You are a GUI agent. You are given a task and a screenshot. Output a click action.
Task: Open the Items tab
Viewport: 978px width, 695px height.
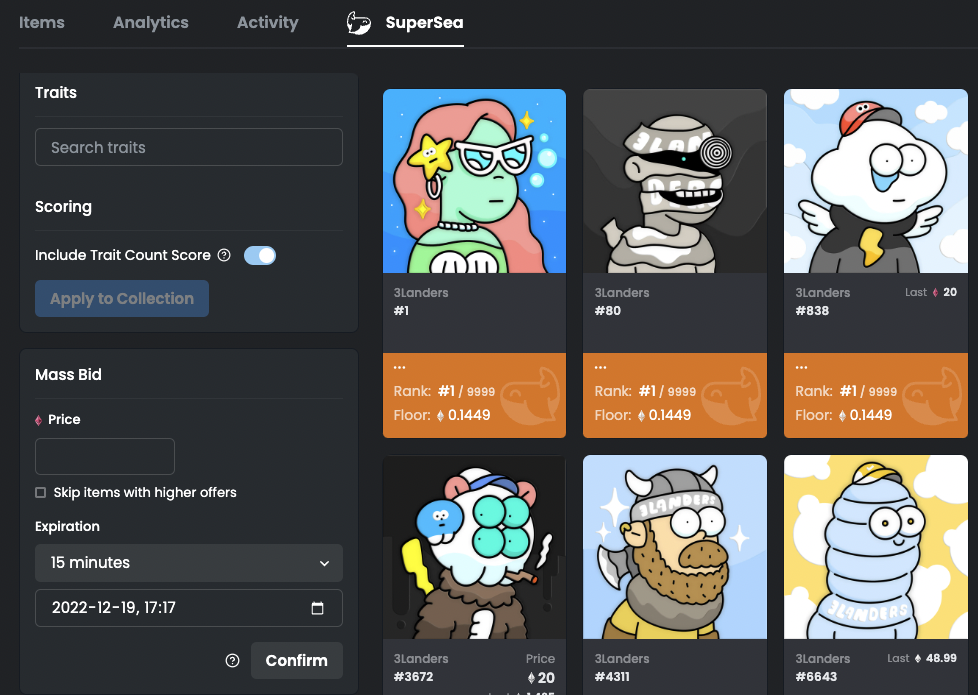click(42, 22)
